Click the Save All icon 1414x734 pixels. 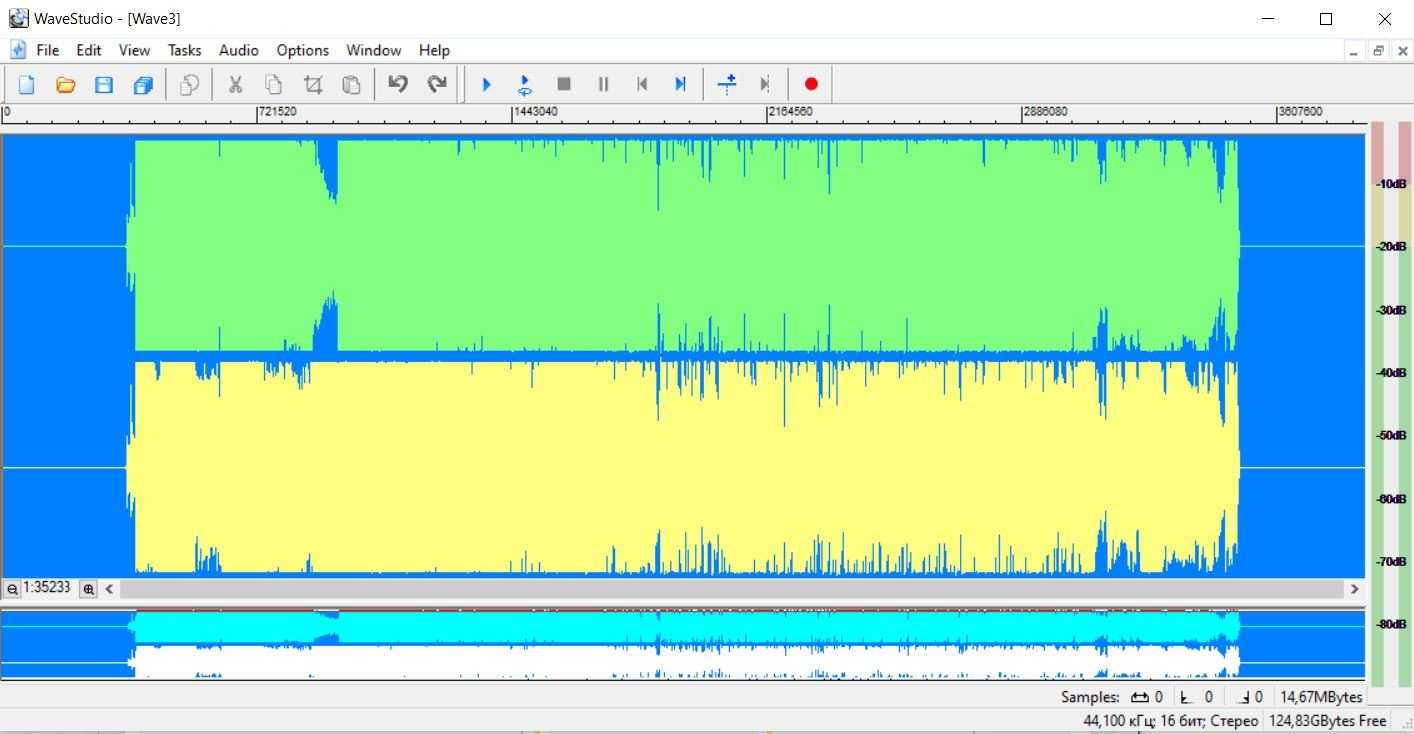[x=143, y=85]
